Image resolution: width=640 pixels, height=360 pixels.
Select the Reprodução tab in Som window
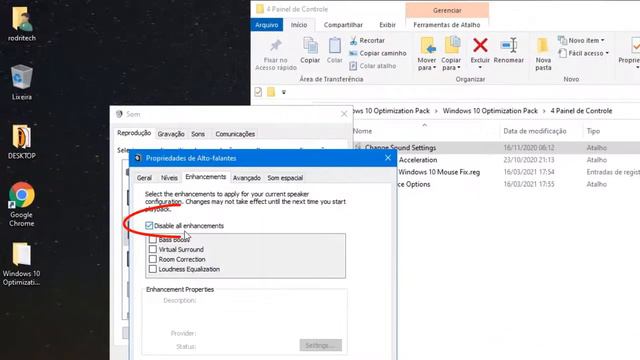(134, 133)
